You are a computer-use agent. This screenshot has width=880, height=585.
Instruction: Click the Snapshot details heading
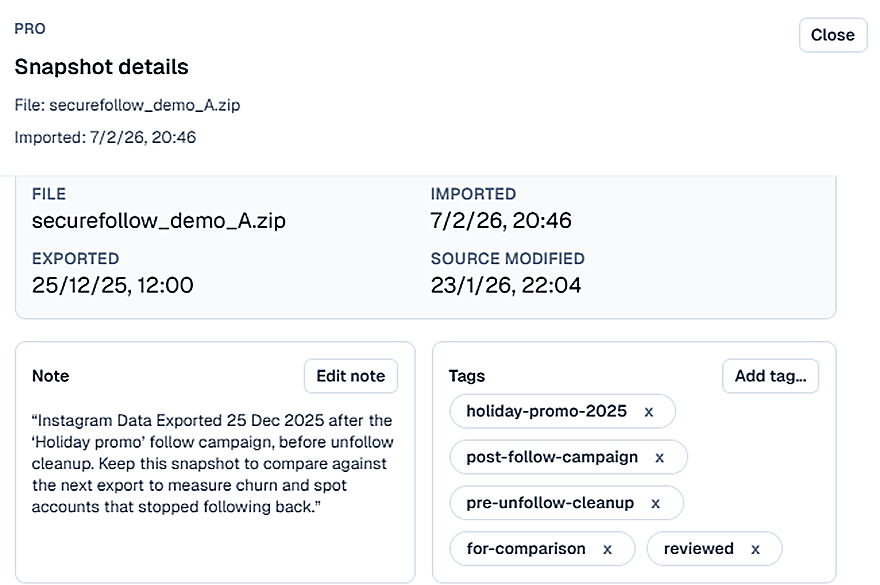[x=101, y=67]
